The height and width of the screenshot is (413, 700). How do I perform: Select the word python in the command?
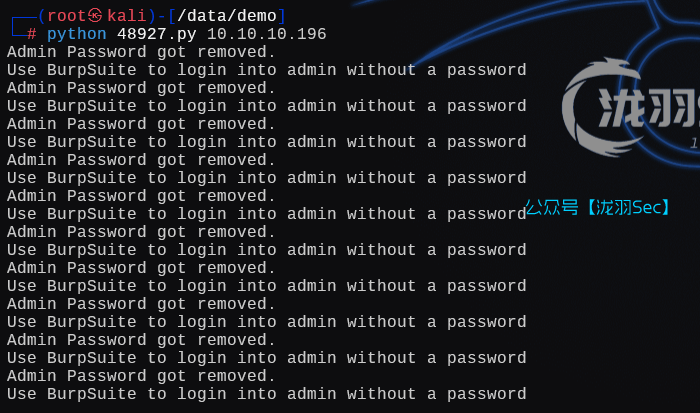click(x=76, y=34)
